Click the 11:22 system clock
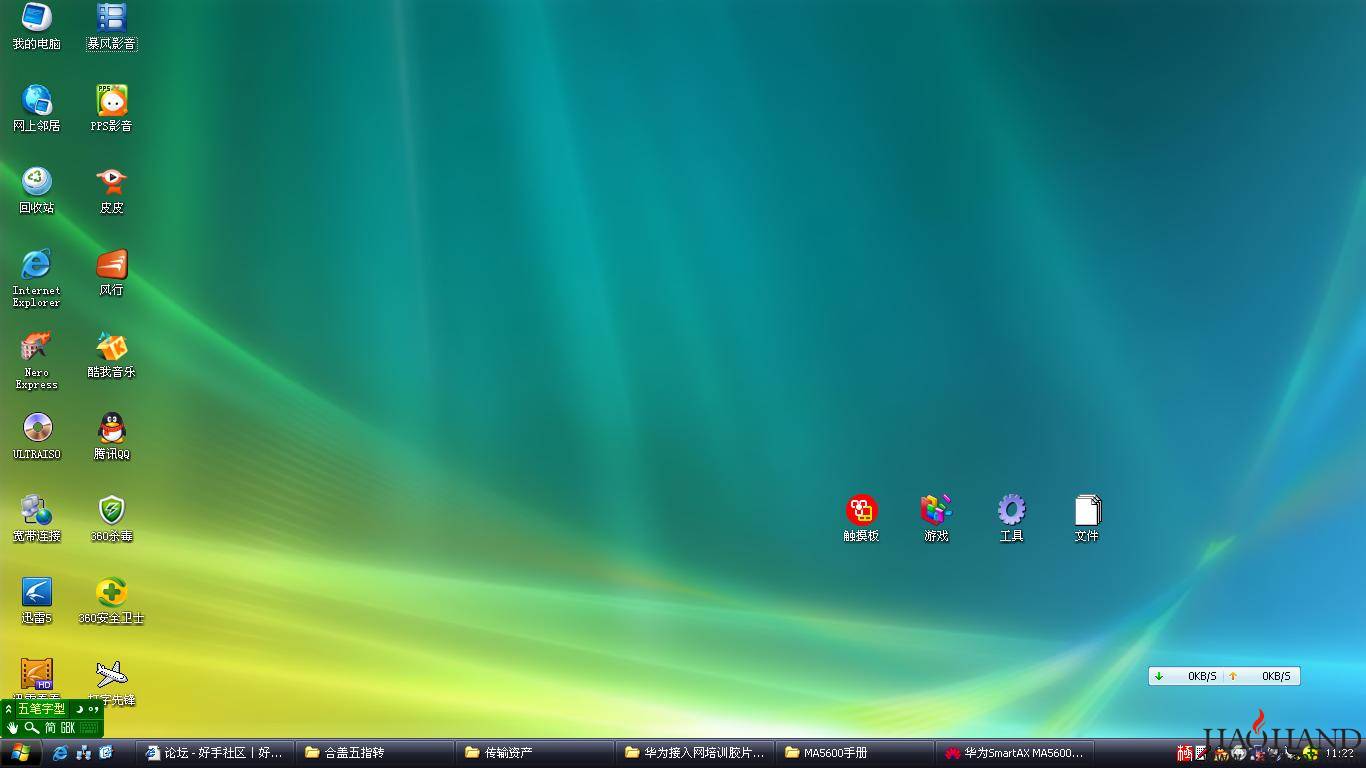 point(1339,753)
